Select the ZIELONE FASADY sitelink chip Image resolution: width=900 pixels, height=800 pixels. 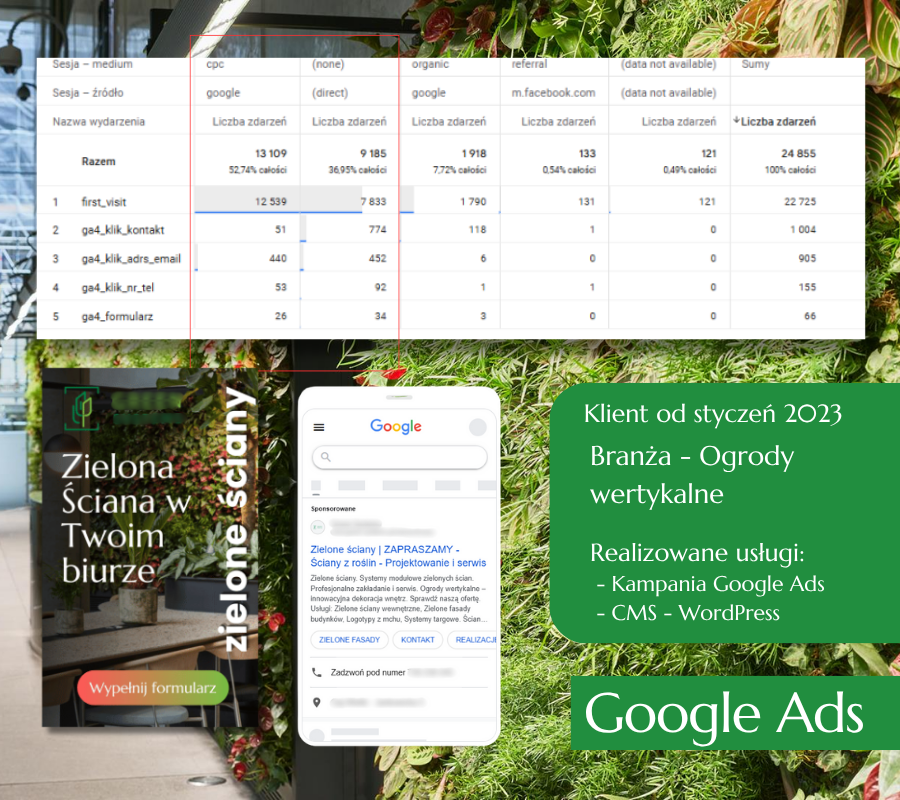[x=350, y=640]
